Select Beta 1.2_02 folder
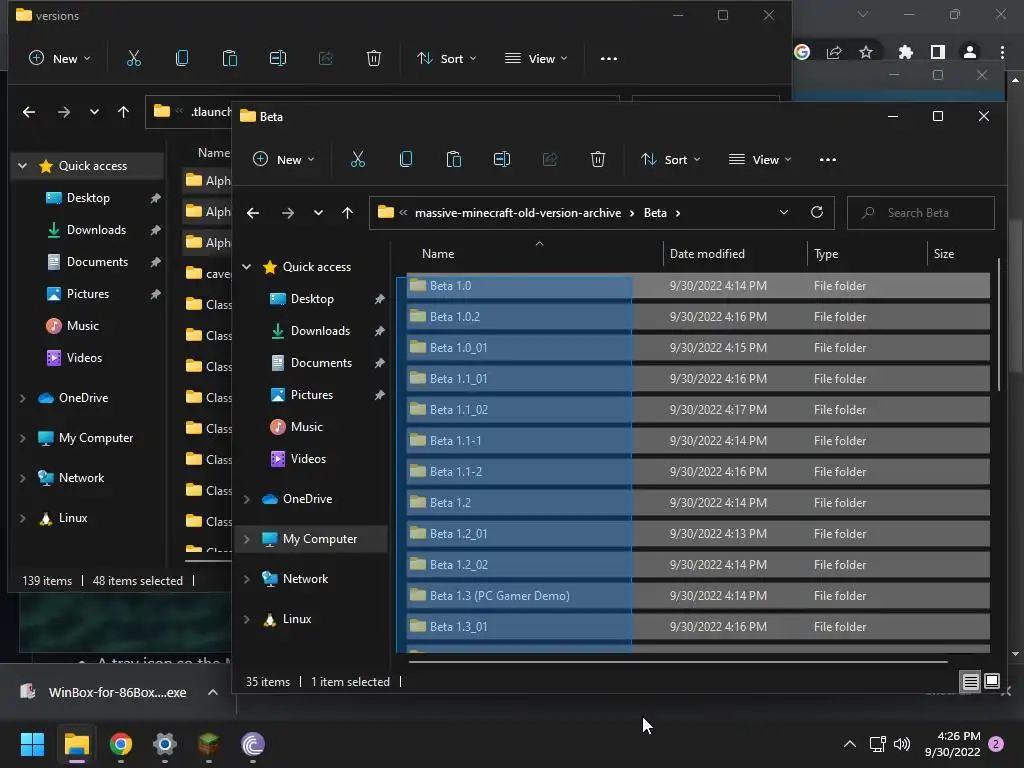The height and width of the screenshot is (768, 1024). pos(697,564)
